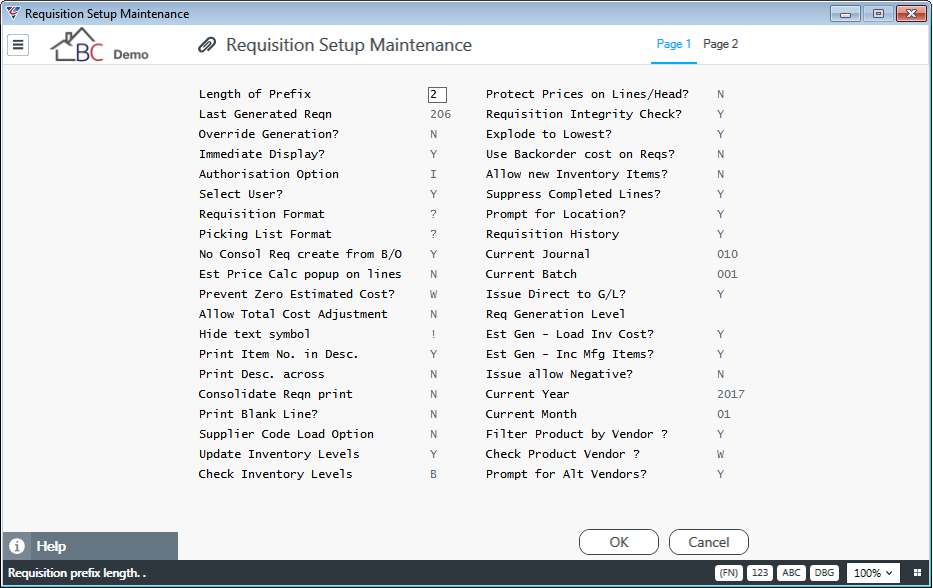Click the paperclip attachment icon
This screenshot has height=588, width=933.
[206, 45]
